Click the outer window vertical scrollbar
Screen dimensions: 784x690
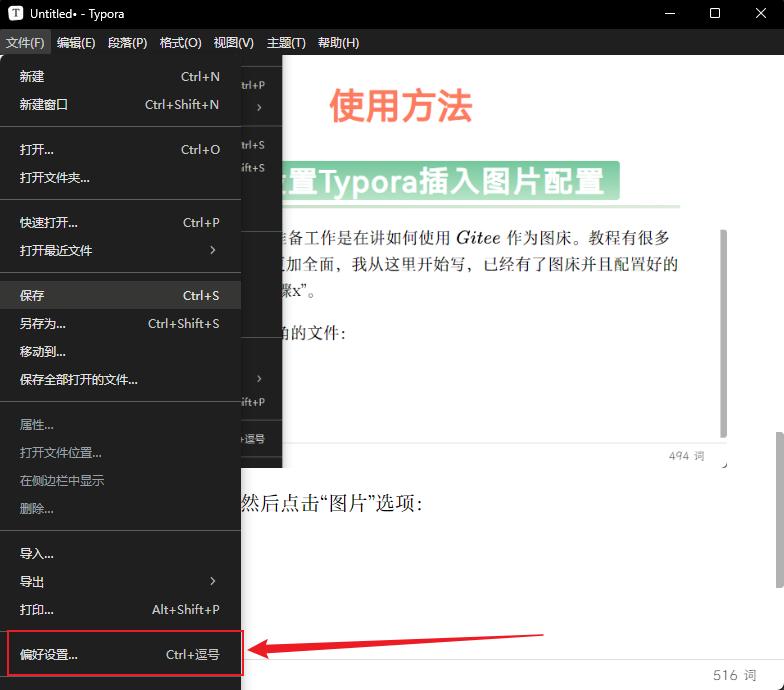[780, 510]
